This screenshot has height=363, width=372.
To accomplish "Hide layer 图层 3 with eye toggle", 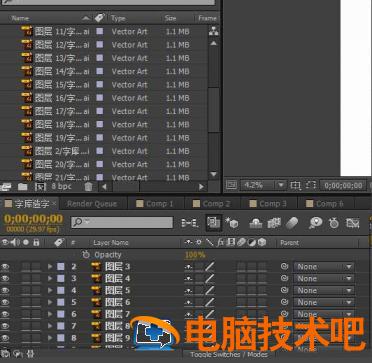I will pyautogui.click(x=5, y=267).
